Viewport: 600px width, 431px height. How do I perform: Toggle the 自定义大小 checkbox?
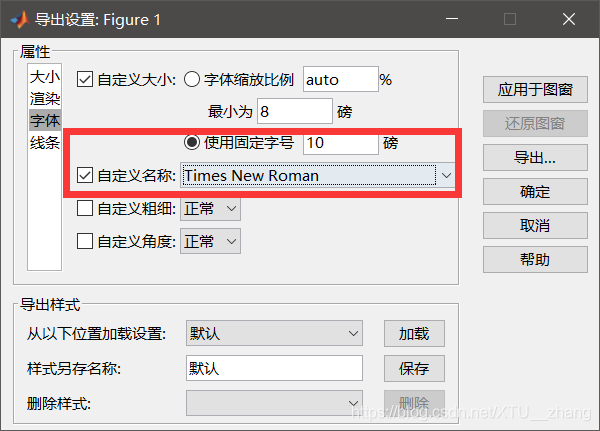click(x=85, y=80)
